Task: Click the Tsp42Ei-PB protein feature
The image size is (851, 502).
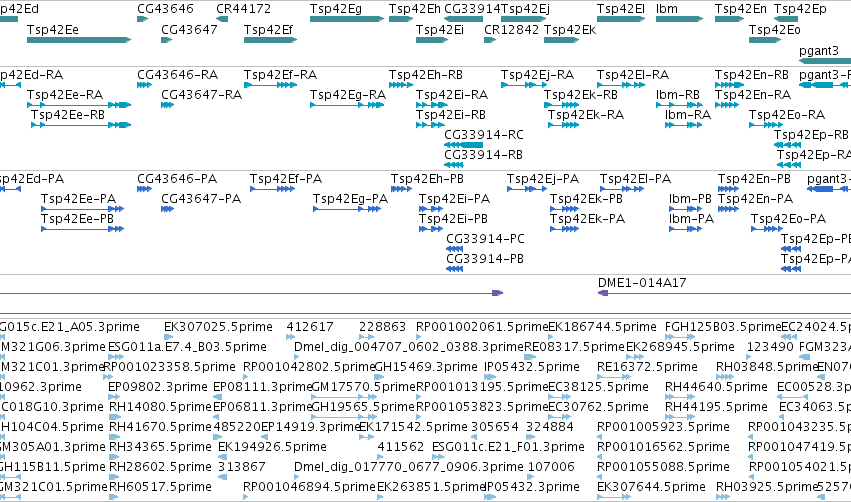Action: pyautogui.click(x=431, y=229)
